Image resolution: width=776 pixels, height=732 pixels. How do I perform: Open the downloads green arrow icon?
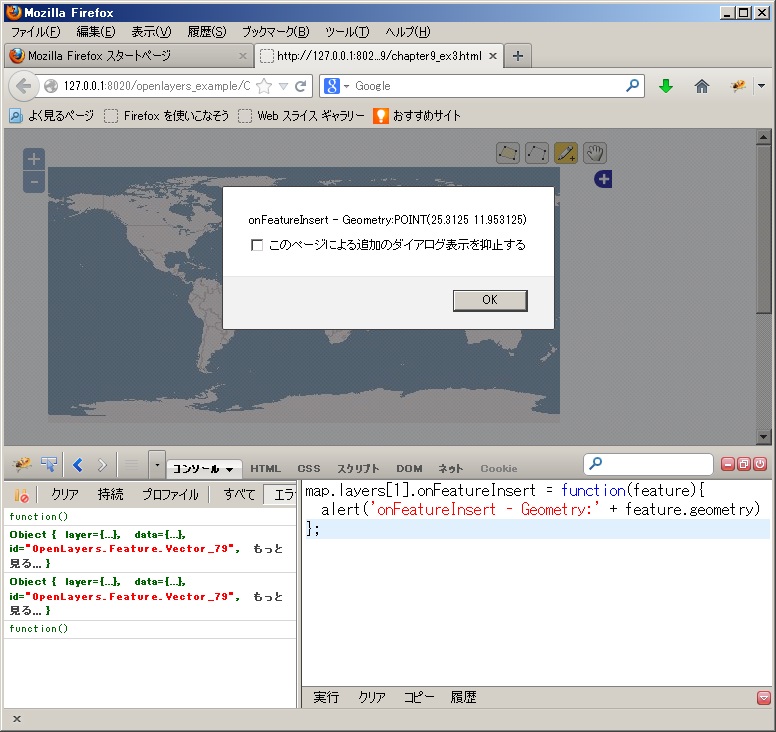coord(666,86)
